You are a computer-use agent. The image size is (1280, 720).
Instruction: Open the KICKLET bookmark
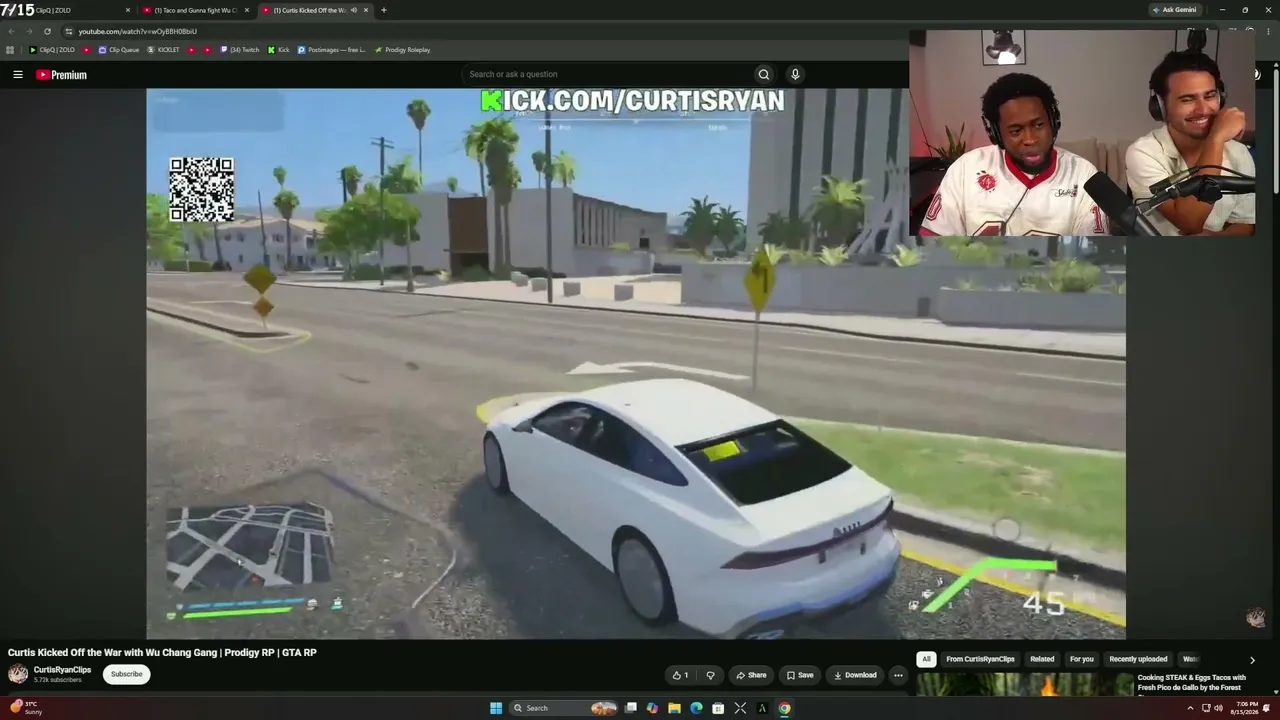(x=163, y=50)
